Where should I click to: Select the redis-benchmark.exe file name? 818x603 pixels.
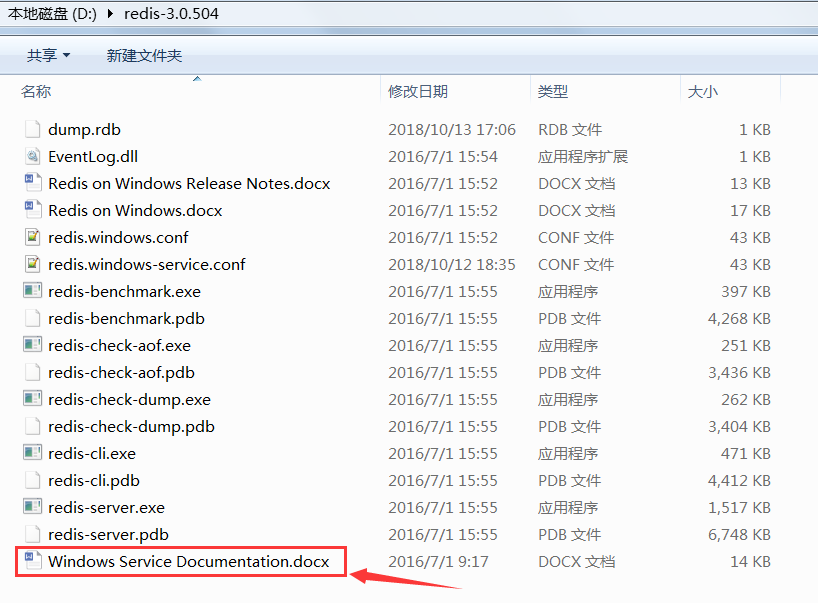(124, 292)
